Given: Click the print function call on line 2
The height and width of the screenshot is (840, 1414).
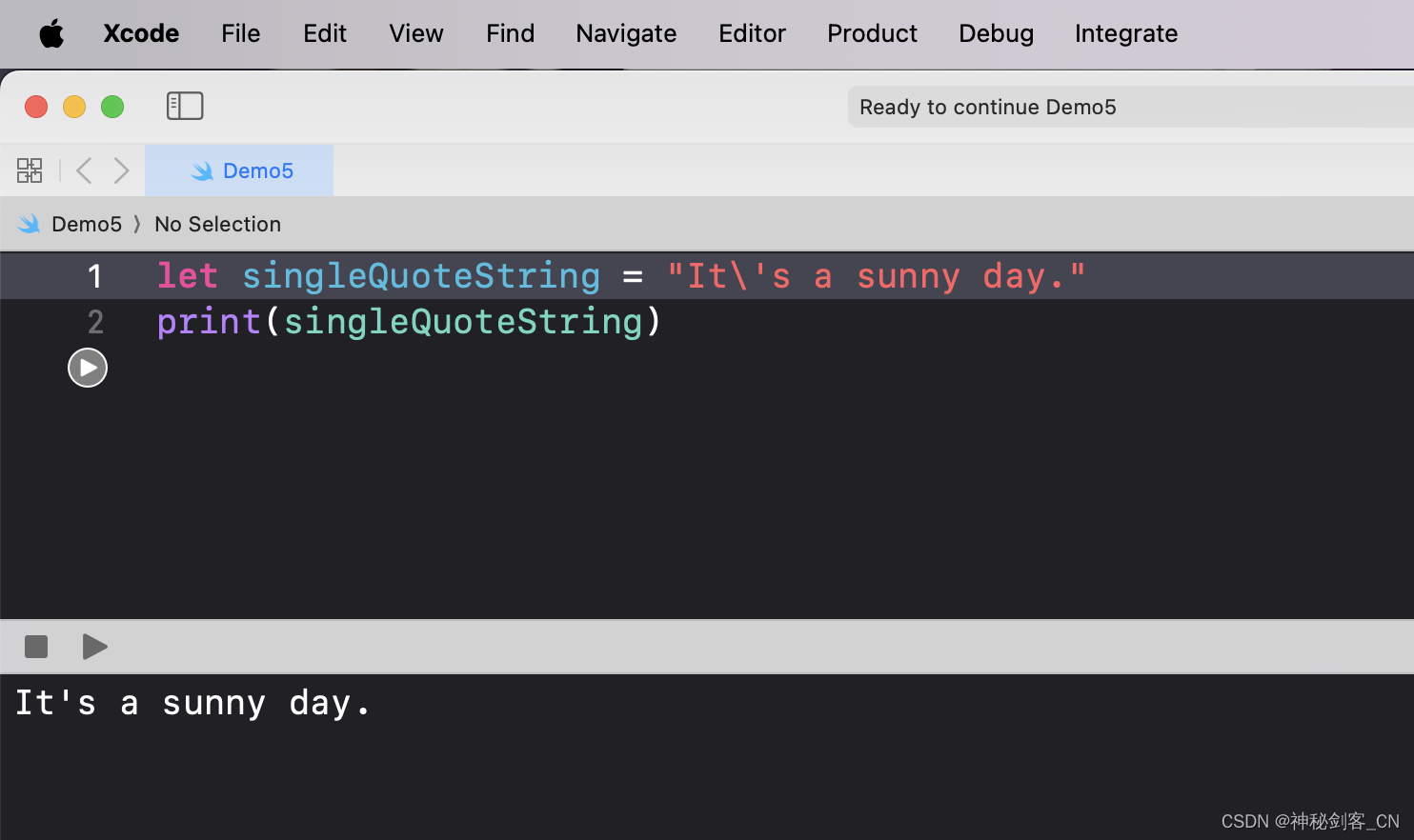Looking at the screenshot, I should [209, 322].
